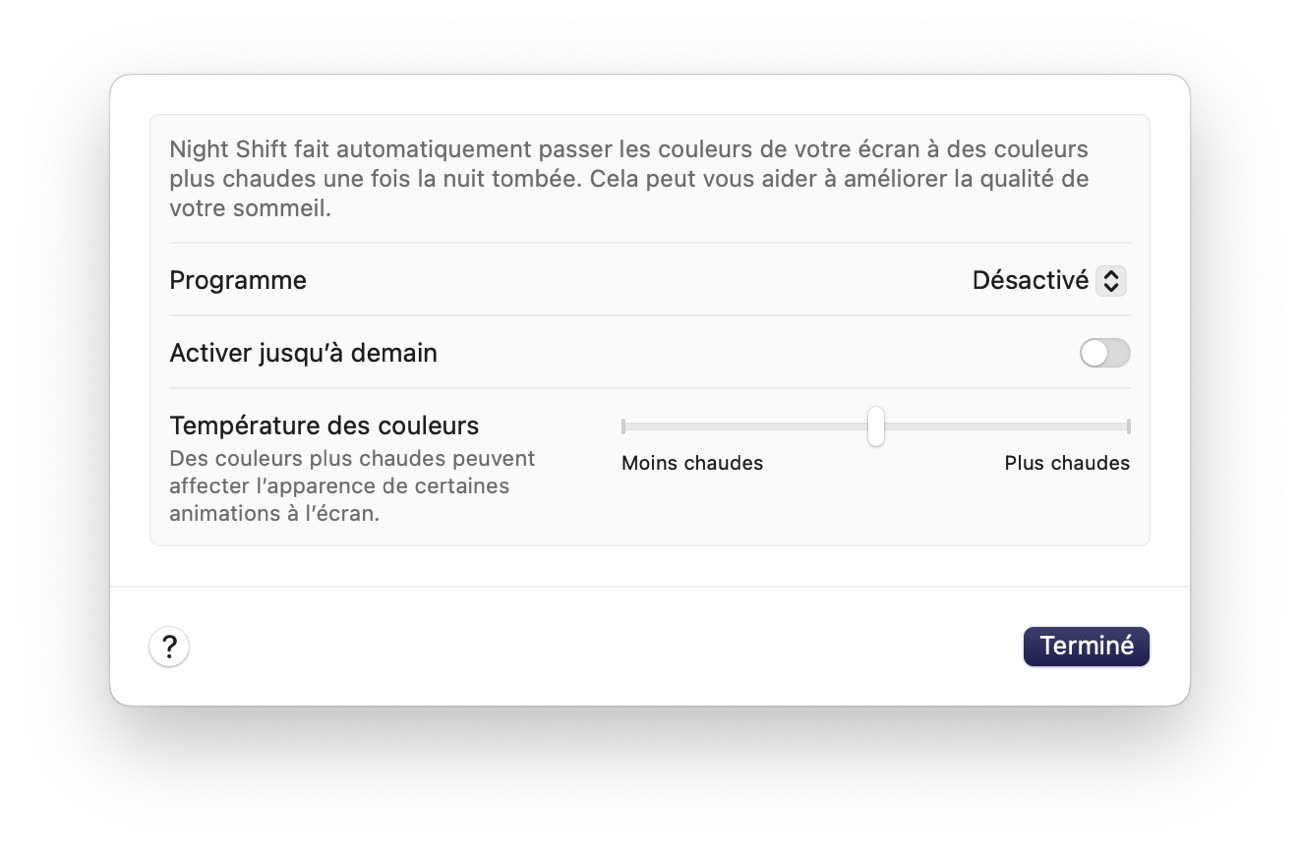Screen dimensions: 1300x851
Task: Open the help question mark button
Action: (169, 647)
